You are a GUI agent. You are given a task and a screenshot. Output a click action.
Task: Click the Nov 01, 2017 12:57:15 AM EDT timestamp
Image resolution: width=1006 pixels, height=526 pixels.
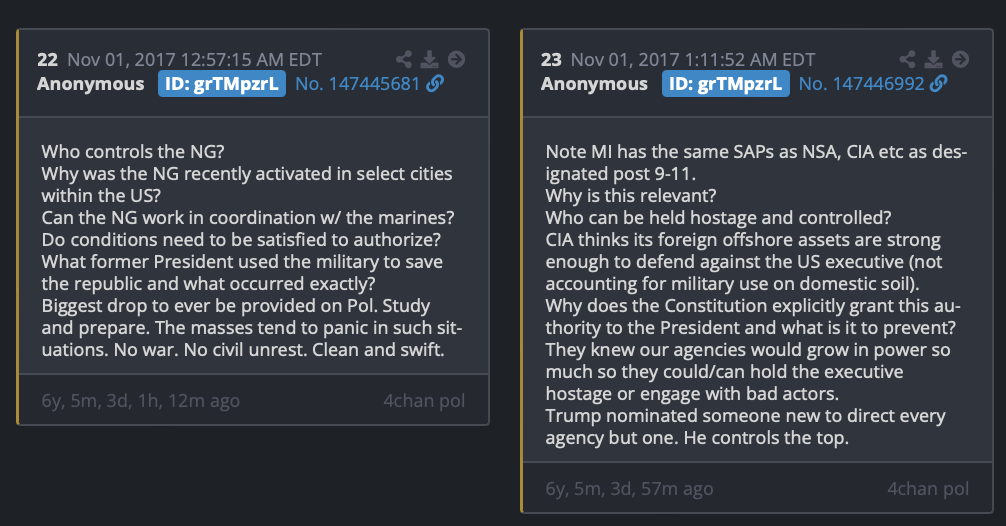pyautogui.click(x=194, y=60)
